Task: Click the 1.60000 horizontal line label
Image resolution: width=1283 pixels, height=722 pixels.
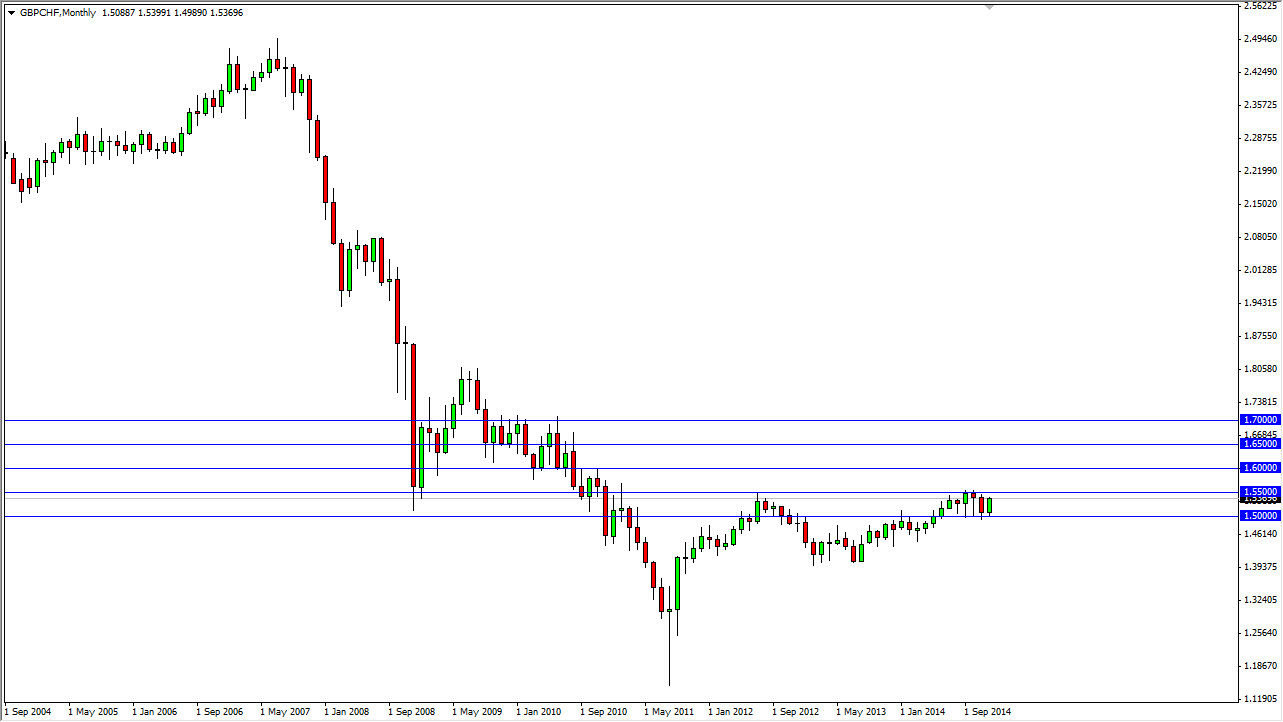Action: click(x=1258, y=468)
